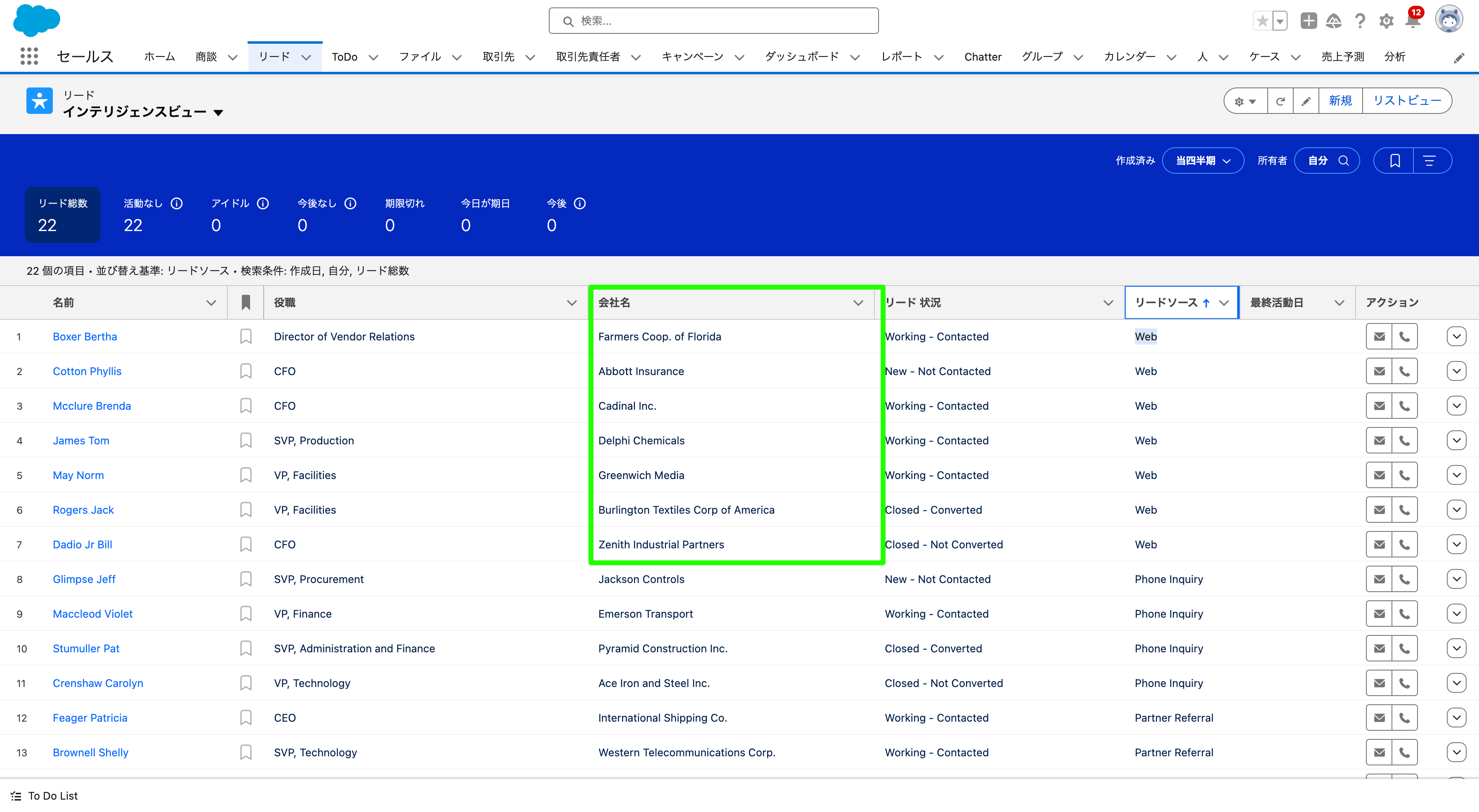This screenshot has width=1479, height=812.
Task: Open the 当四半期 date range dropdown
Action: coord(1203,160)
